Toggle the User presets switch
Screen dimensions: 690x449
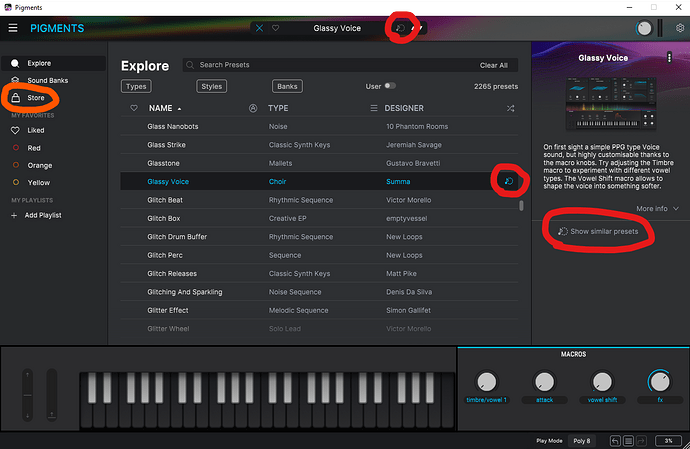pyautogui.click(x=390, y=86)
